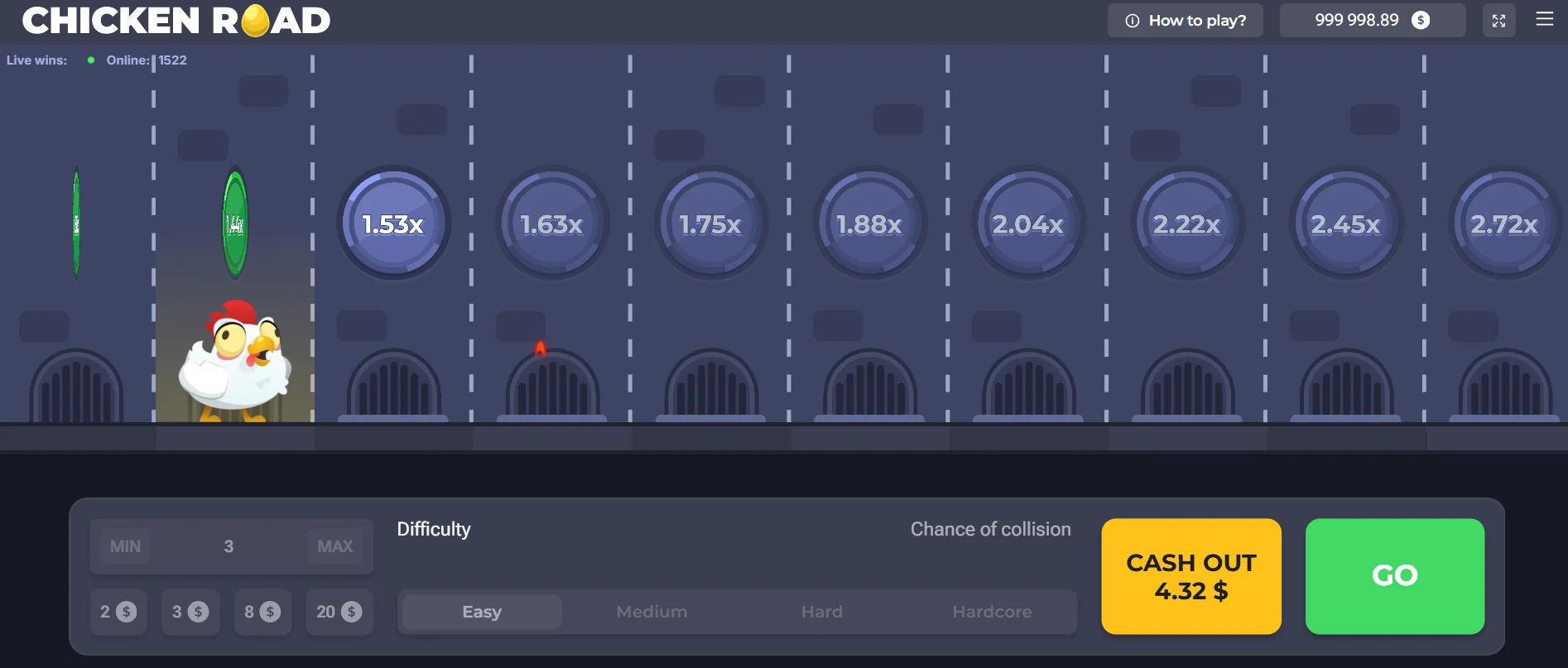Image resolution: width=1568 pixels, height=668 pixels.
Task: Set bet to MIN
Action: pos(125,546)
